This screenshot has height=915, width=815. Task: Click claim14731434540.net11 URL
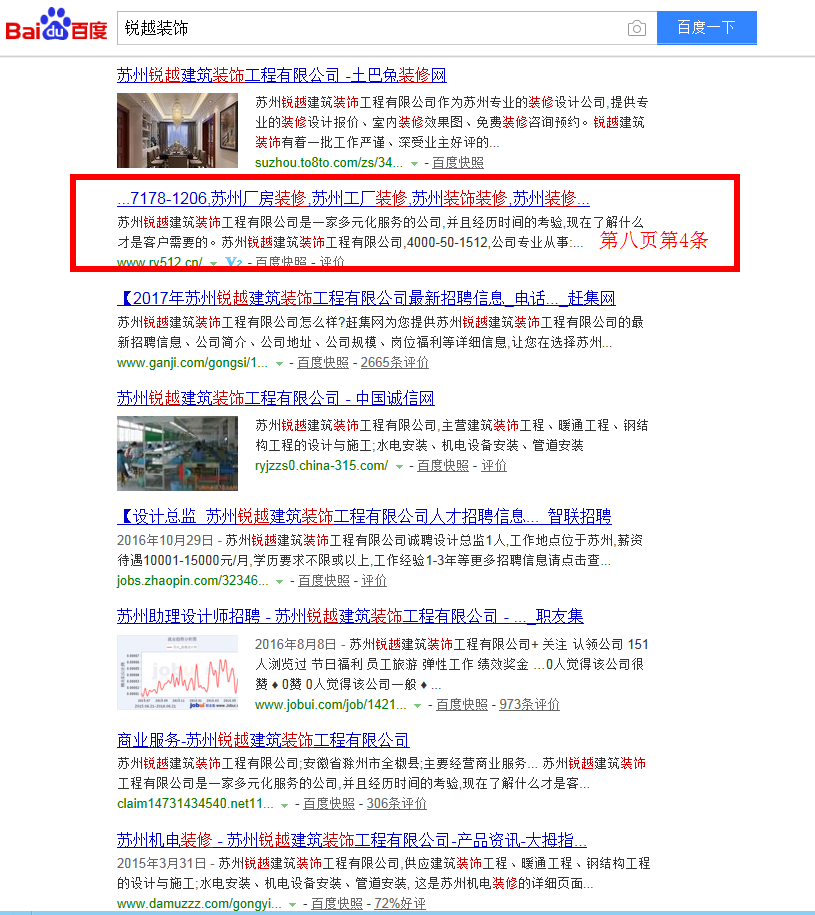[x=195, y=804]
